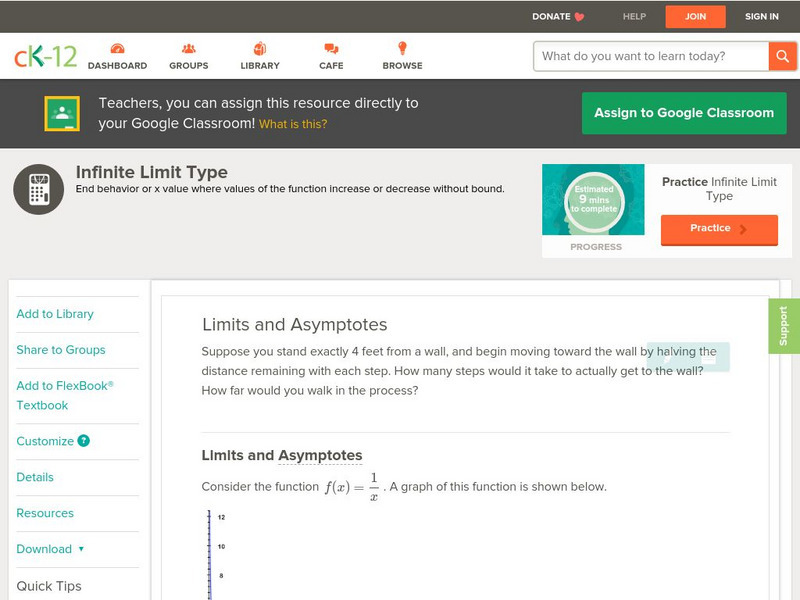800x600 pixels.
Task: Open the Groups icon in navigation
Action: point(188,49)
